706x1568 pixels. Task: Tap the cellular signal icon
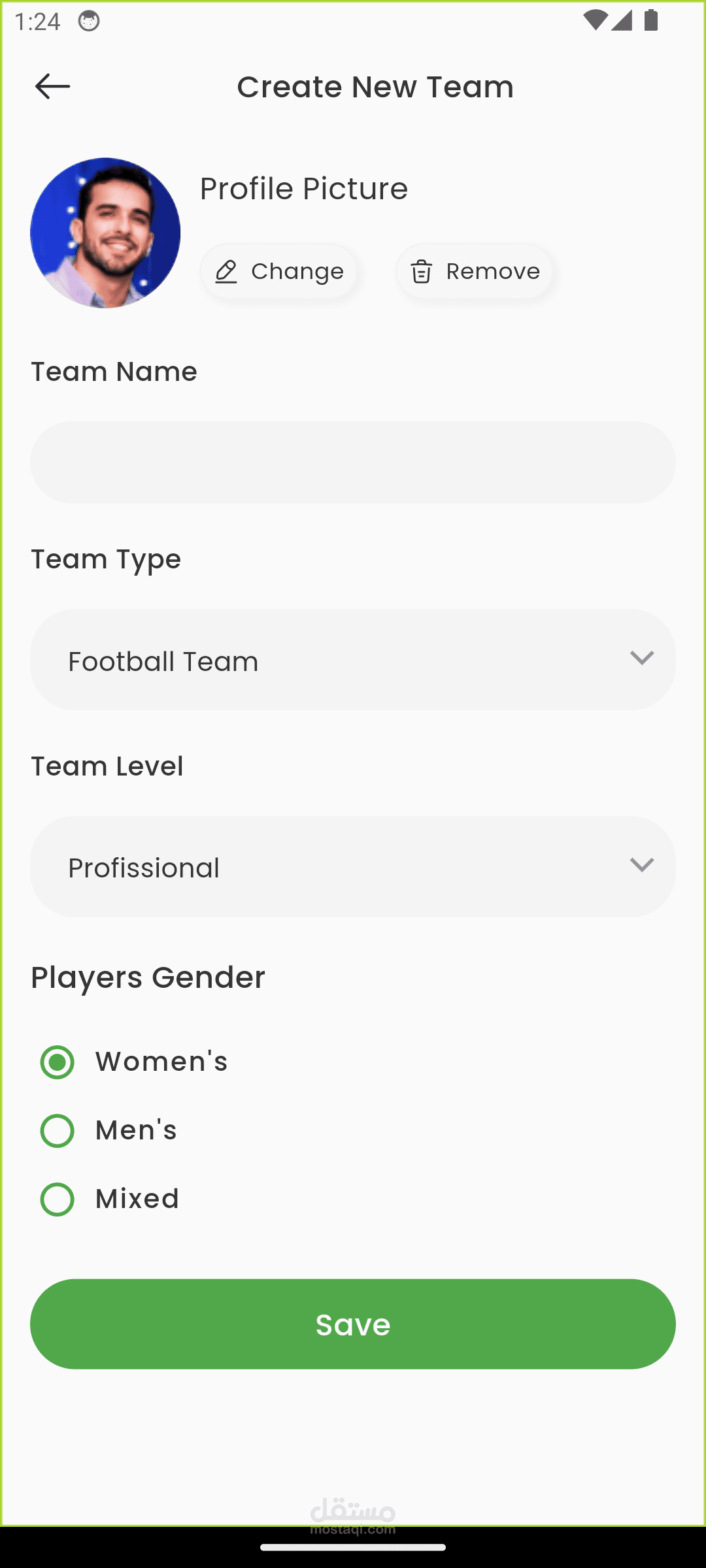[622, 21]
